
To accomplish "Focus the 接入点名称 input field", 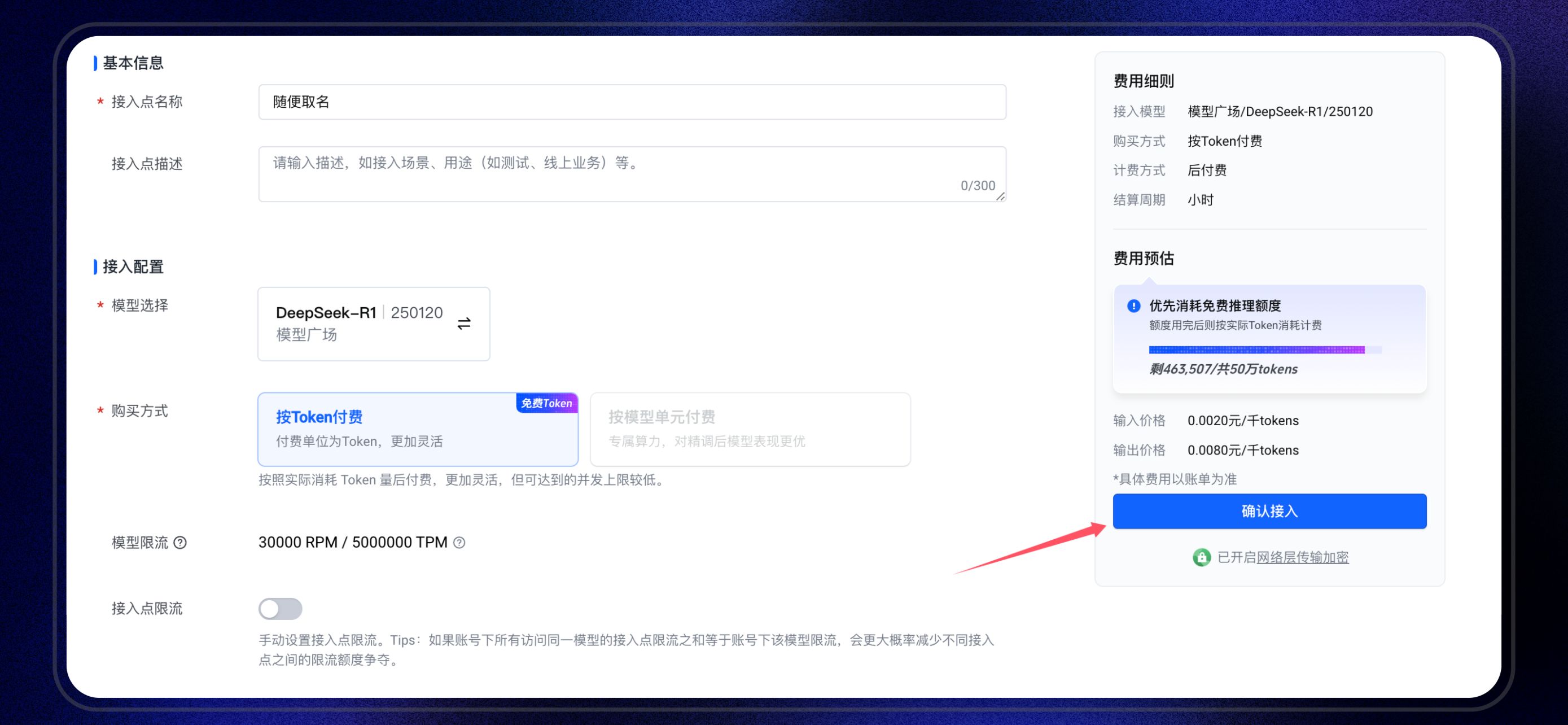I will click(x=632, y=102).
